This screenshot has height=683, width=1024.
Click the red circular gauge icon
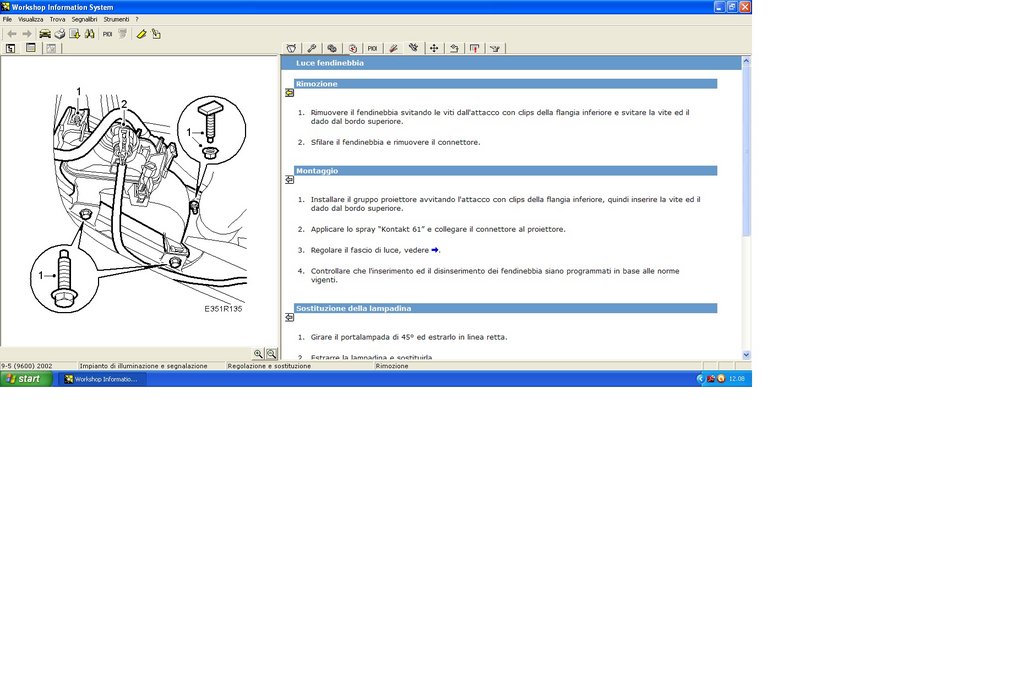tap(353, 48)
